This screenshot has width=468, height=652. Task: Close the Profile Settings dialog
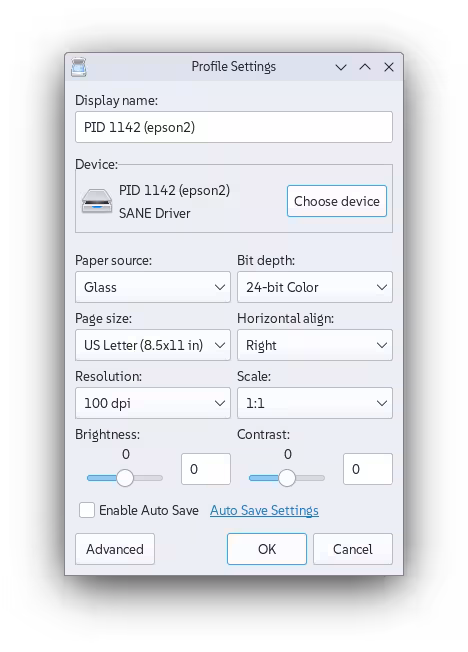(389, 67)
